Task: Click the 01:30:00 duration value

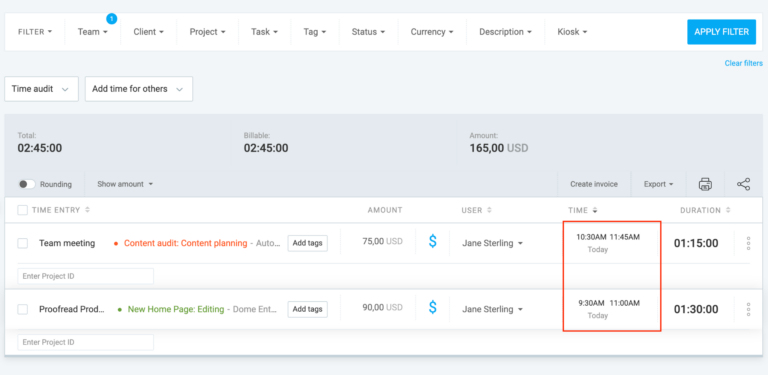Action: click(x=696, y=309)
